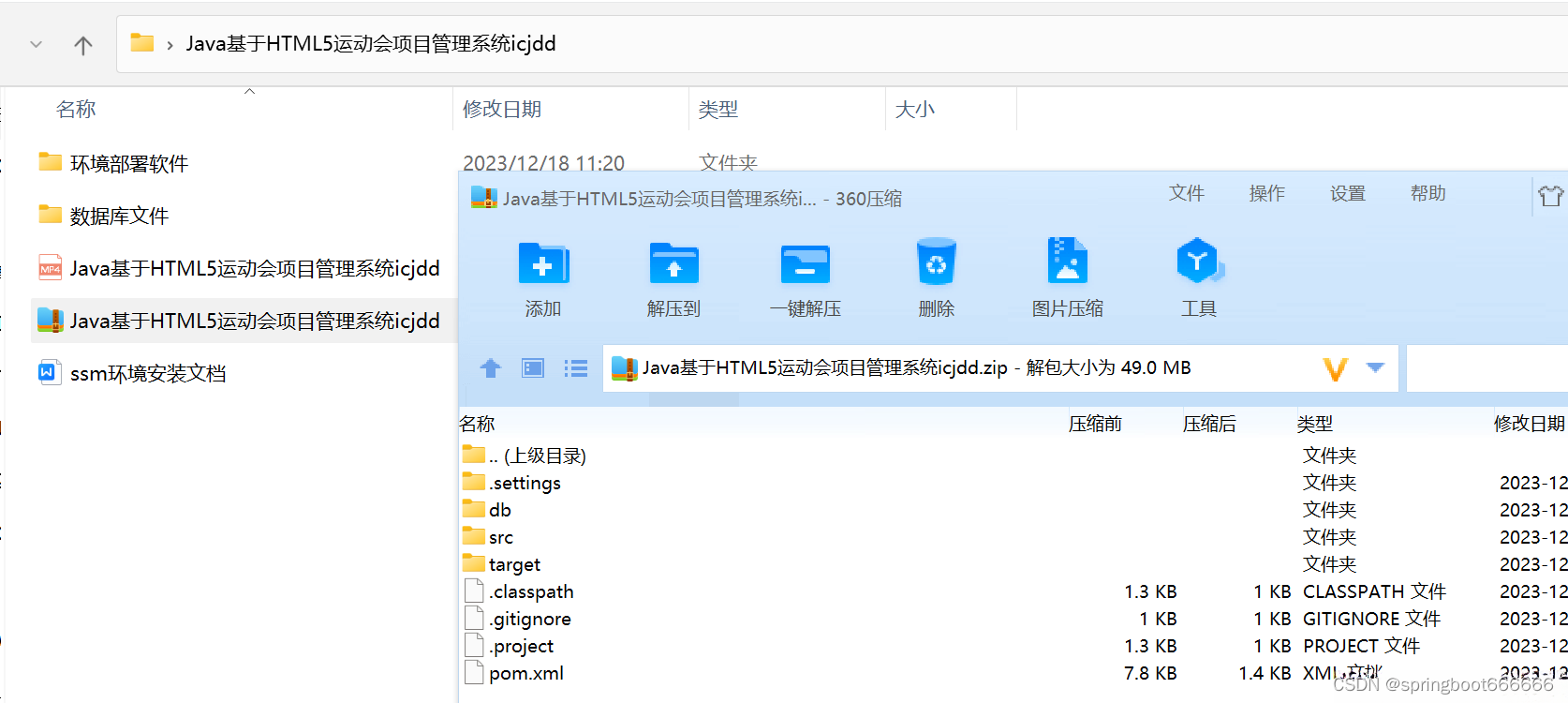Switch to list view in 360压缩
The height and width of the screenshot is (703, 1568).
[x=576, y=368]
